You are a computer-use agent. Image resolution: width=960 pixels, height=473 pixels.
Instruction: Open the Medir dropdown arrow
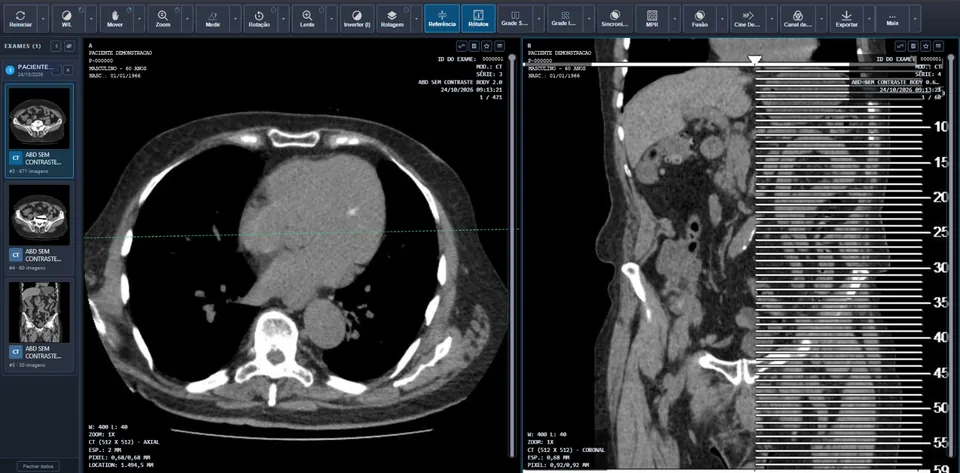(234, 18)
